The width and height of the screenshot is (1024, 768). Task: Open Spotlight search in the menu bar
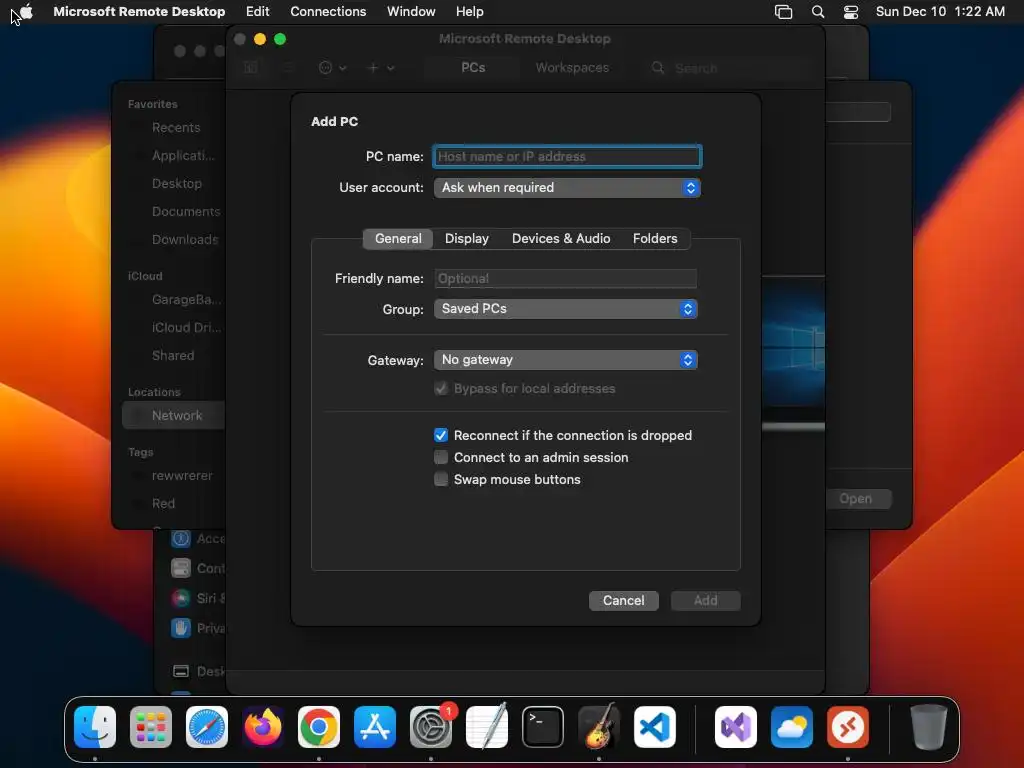pos(818,12)
